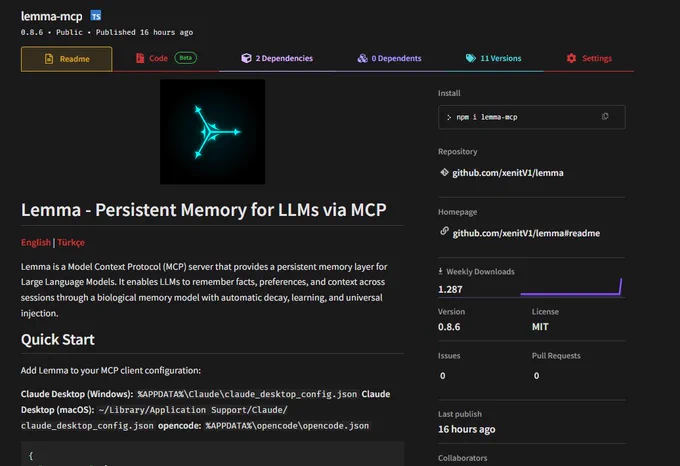The width and height of the screenshot is (680, 466).
Task: Click the Dependencies cube icon
Action: 246,58
